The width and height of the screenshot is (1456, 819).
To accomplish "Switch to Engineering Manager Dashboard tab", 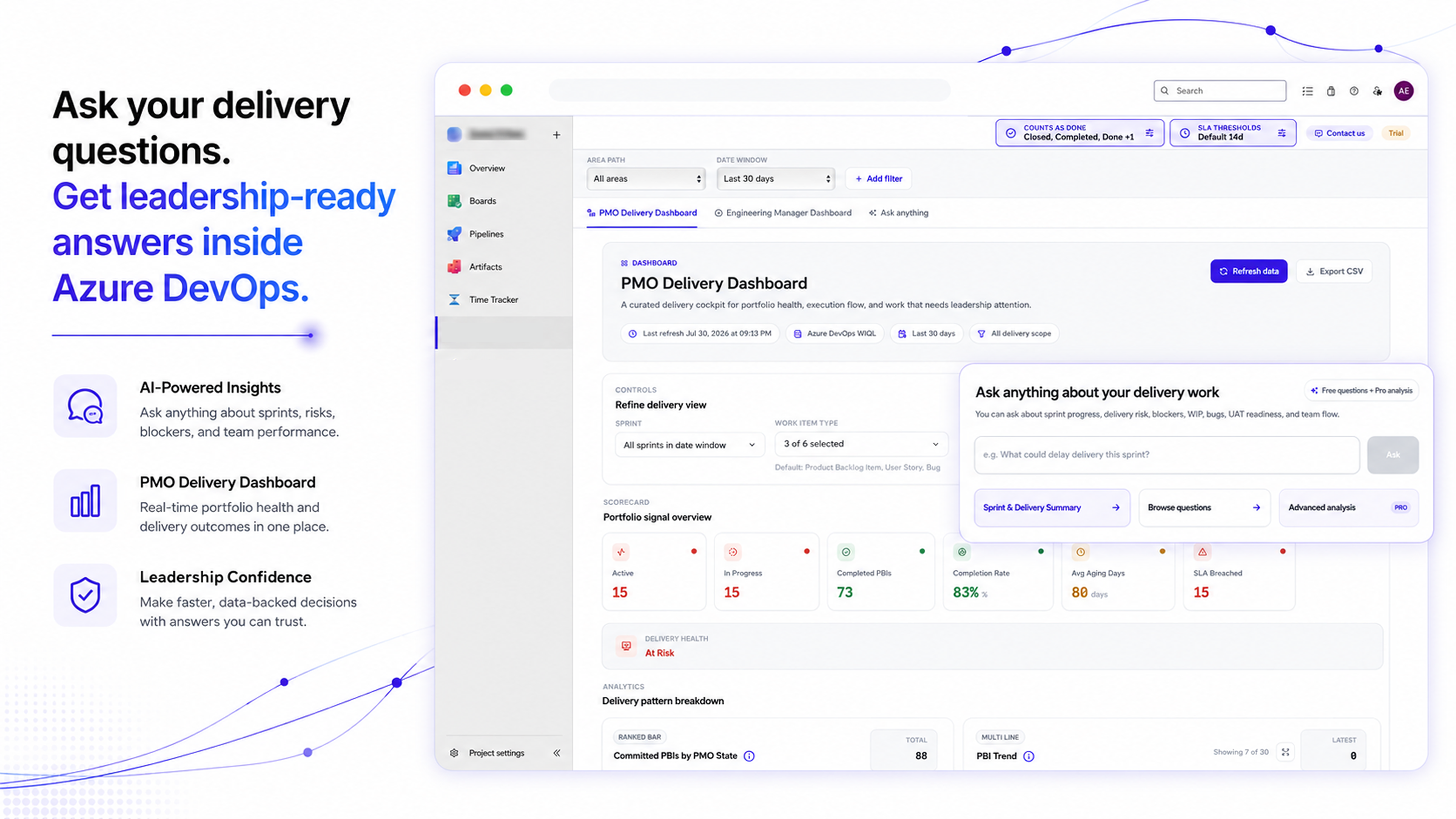I will (x=783, y=213).
